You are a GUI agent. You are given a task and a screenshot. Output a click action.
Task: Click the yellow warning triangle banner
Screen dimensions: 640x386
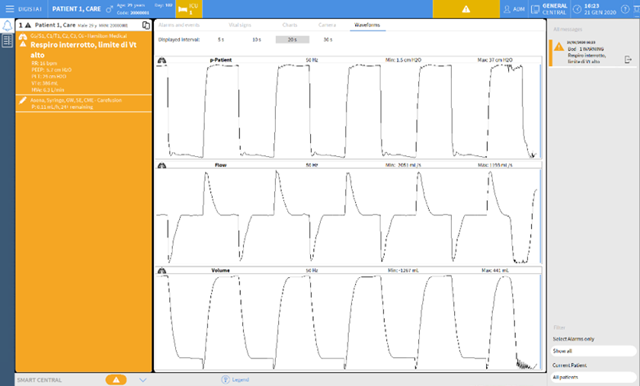(466, 9)
